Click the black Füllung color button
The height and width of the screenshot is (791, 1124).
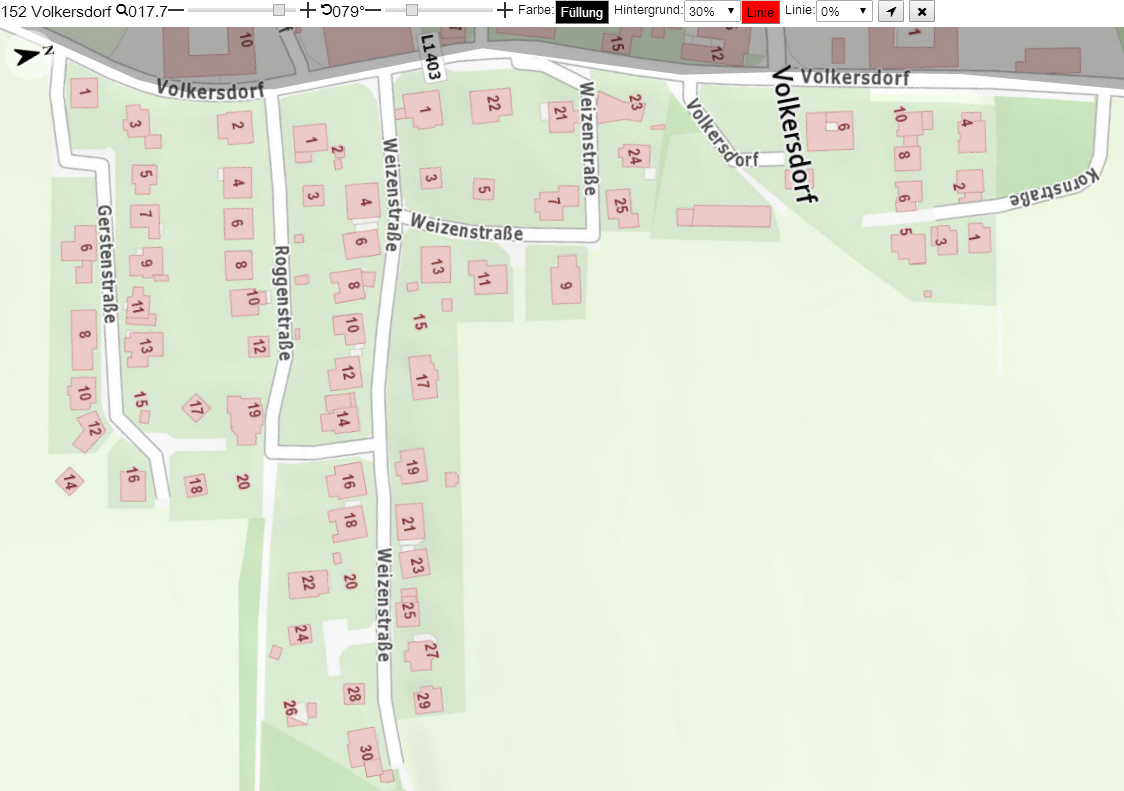581,12
